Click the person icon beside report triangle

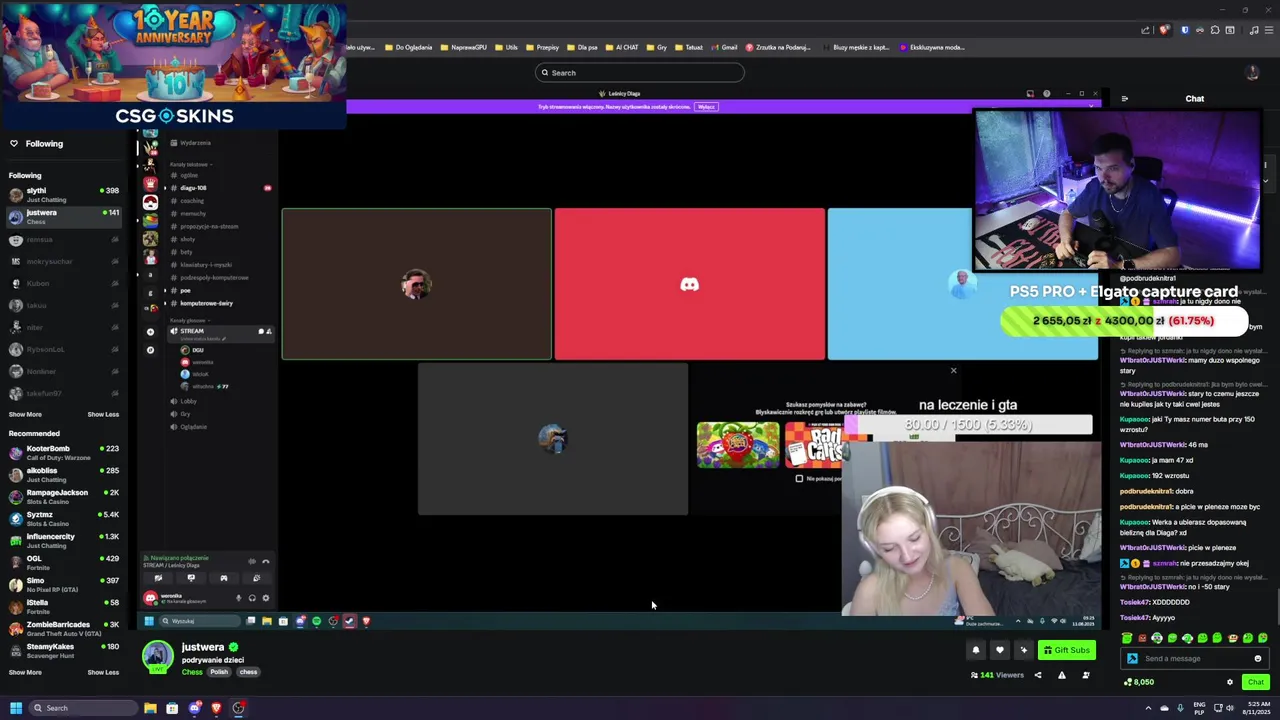(1086, 675)
